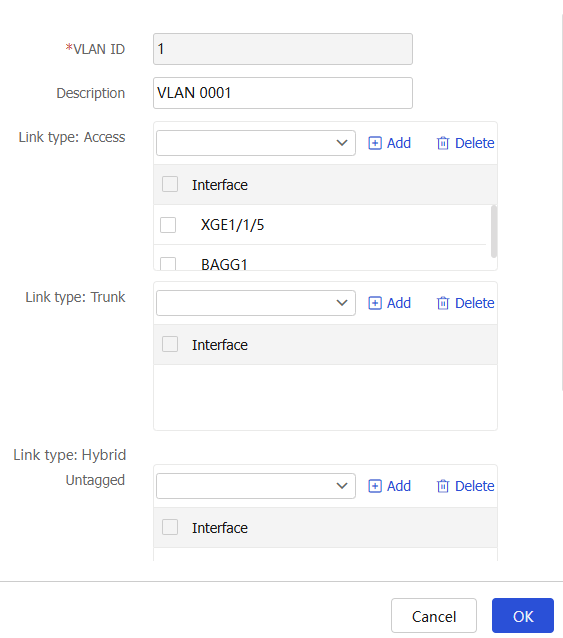Click Delete trash icon in Hybrid Untagged section
563x638 pixels.
443,486
